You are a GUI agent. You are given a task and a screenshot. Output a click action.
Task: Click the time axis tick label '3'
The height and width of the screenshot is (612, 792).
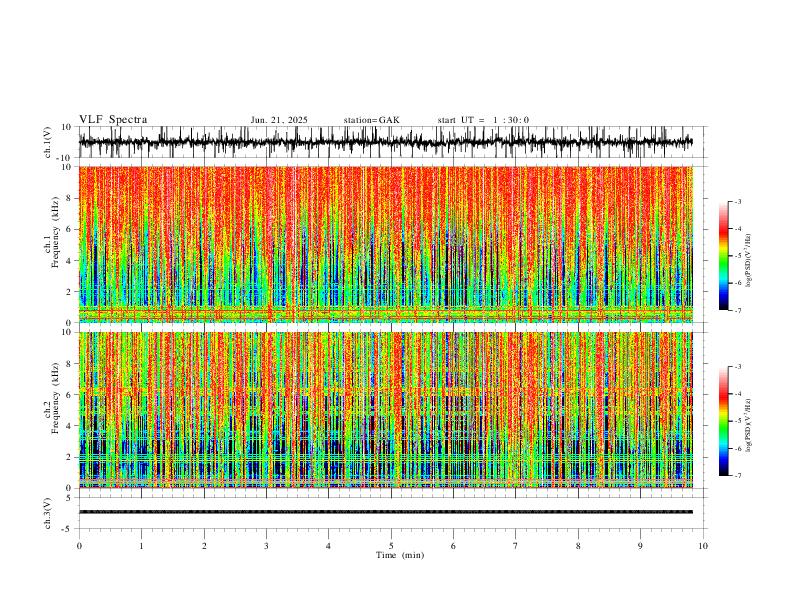(266, 546)
